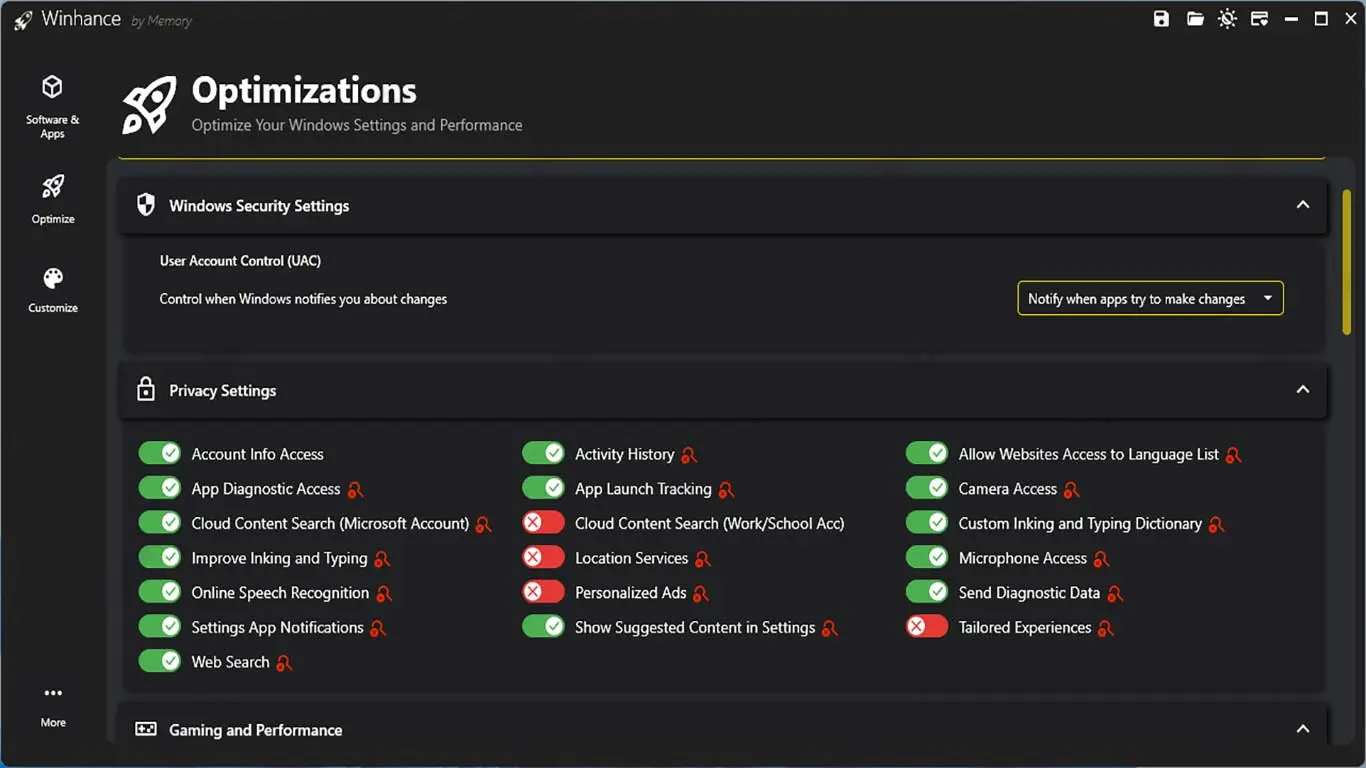Open Software & Apps in sidebar
The height and width of the screenshot is (768, 1366).
pos(53,105)
